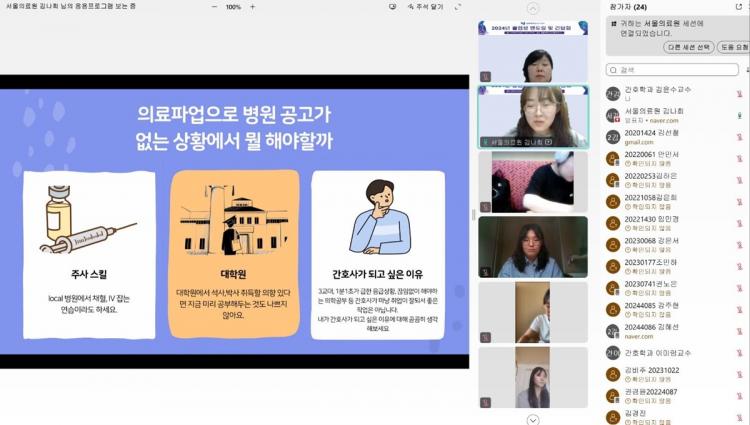Image resolution: width=750 pixels, height=425 pixels.
Task: Toggle muted mic for 20244086 김혜선
Action: pyautogui.click(x=738, y=330)
